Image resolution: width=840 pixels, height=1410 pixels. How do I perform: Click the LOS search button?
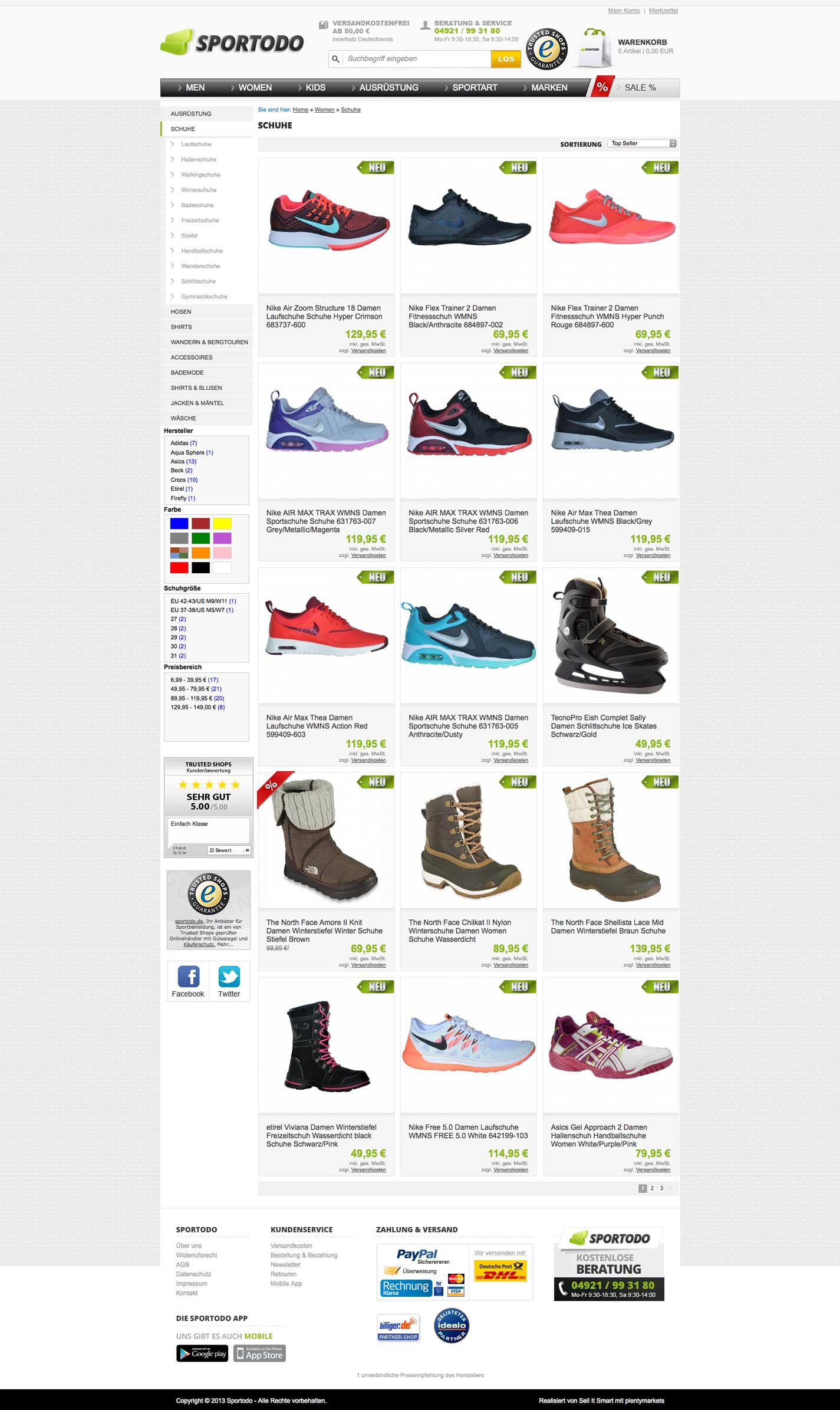506,59
